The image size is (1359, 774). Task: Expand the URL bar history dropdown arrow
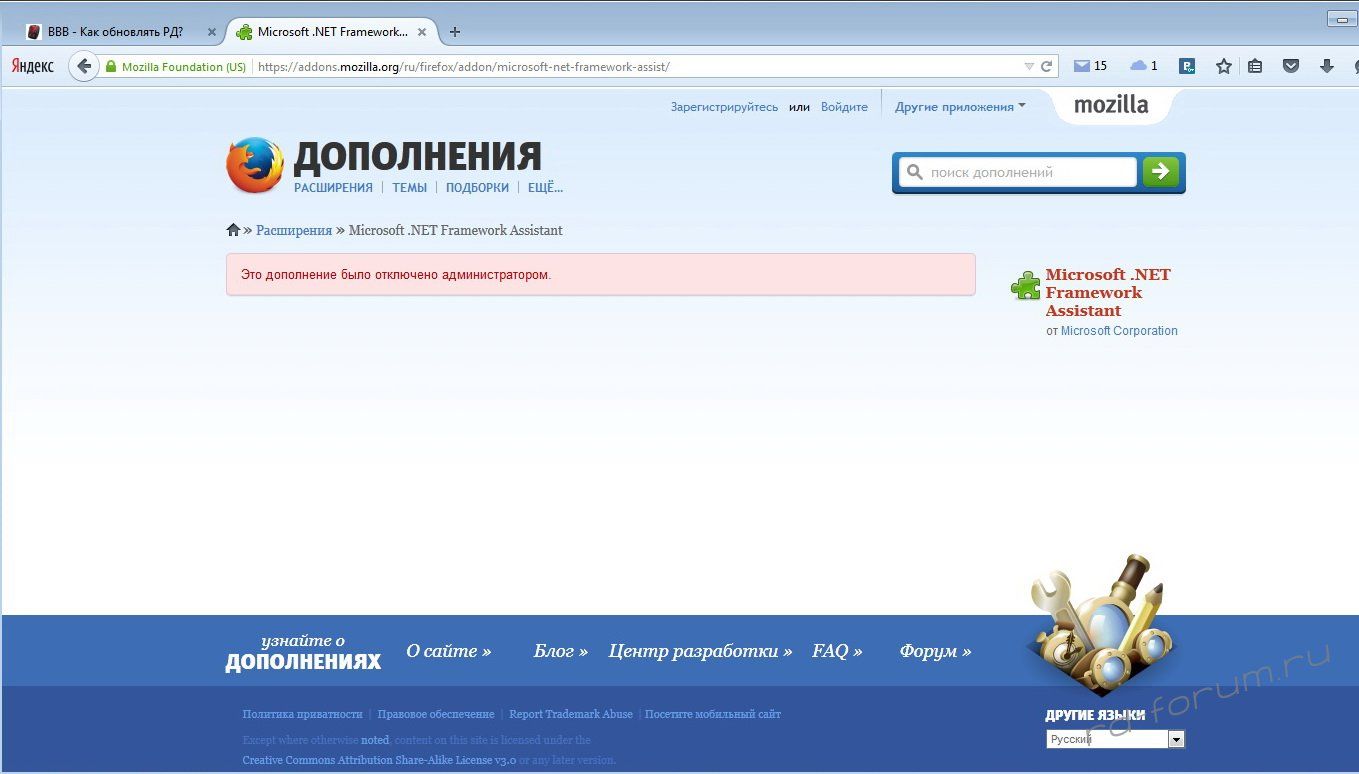point(1029,67)
